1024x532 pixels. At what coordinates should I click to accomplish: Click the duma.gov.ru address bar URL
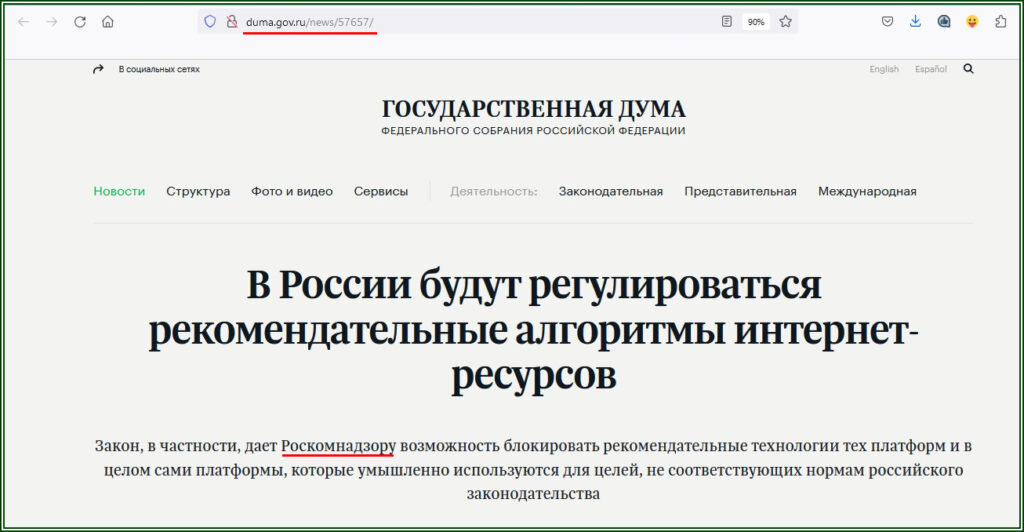coord(310,22)
